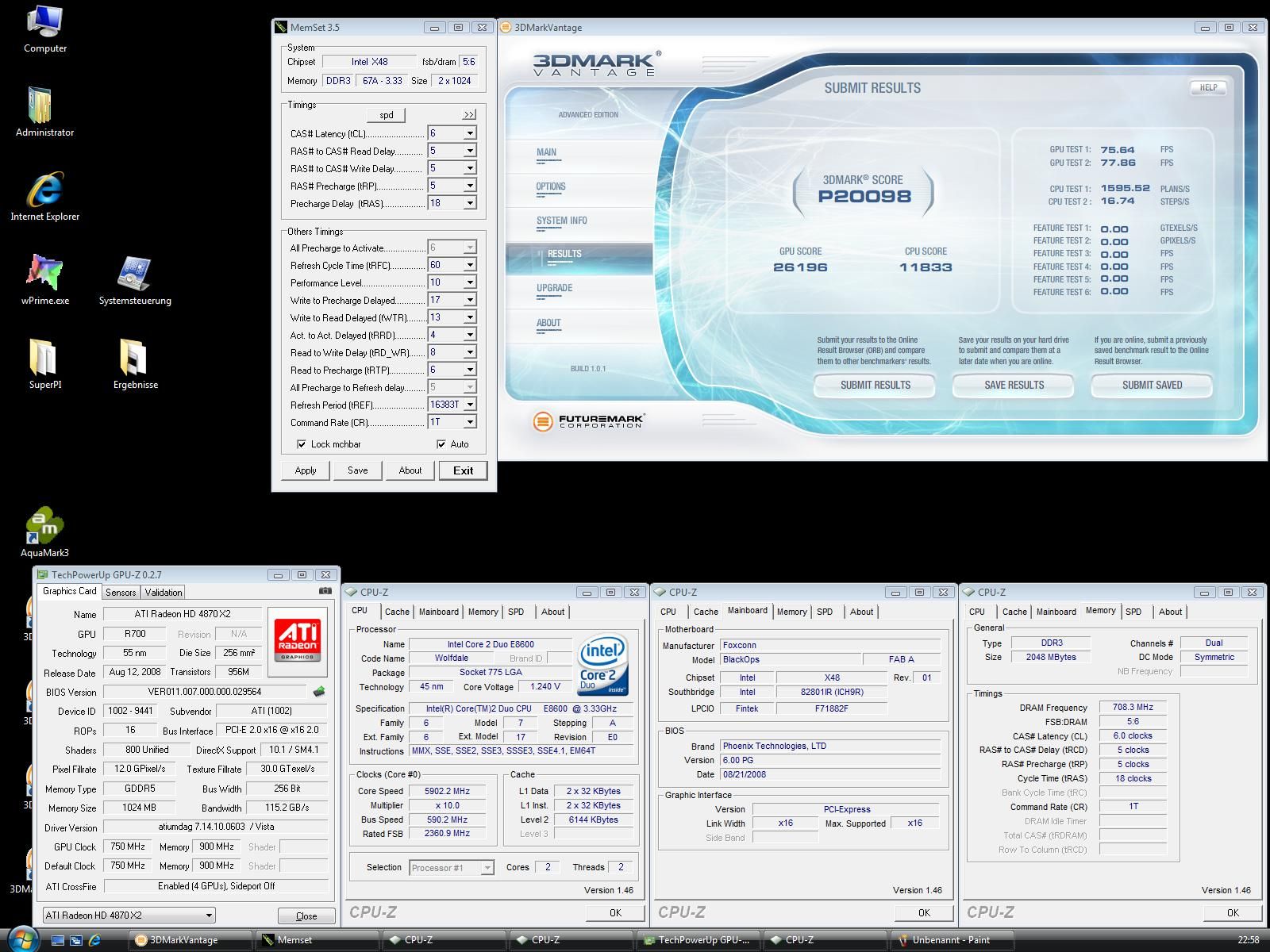The image size is (1270, 952).
Task: Click the Intel Core 2 Duo logo
Action: [603, 665]
